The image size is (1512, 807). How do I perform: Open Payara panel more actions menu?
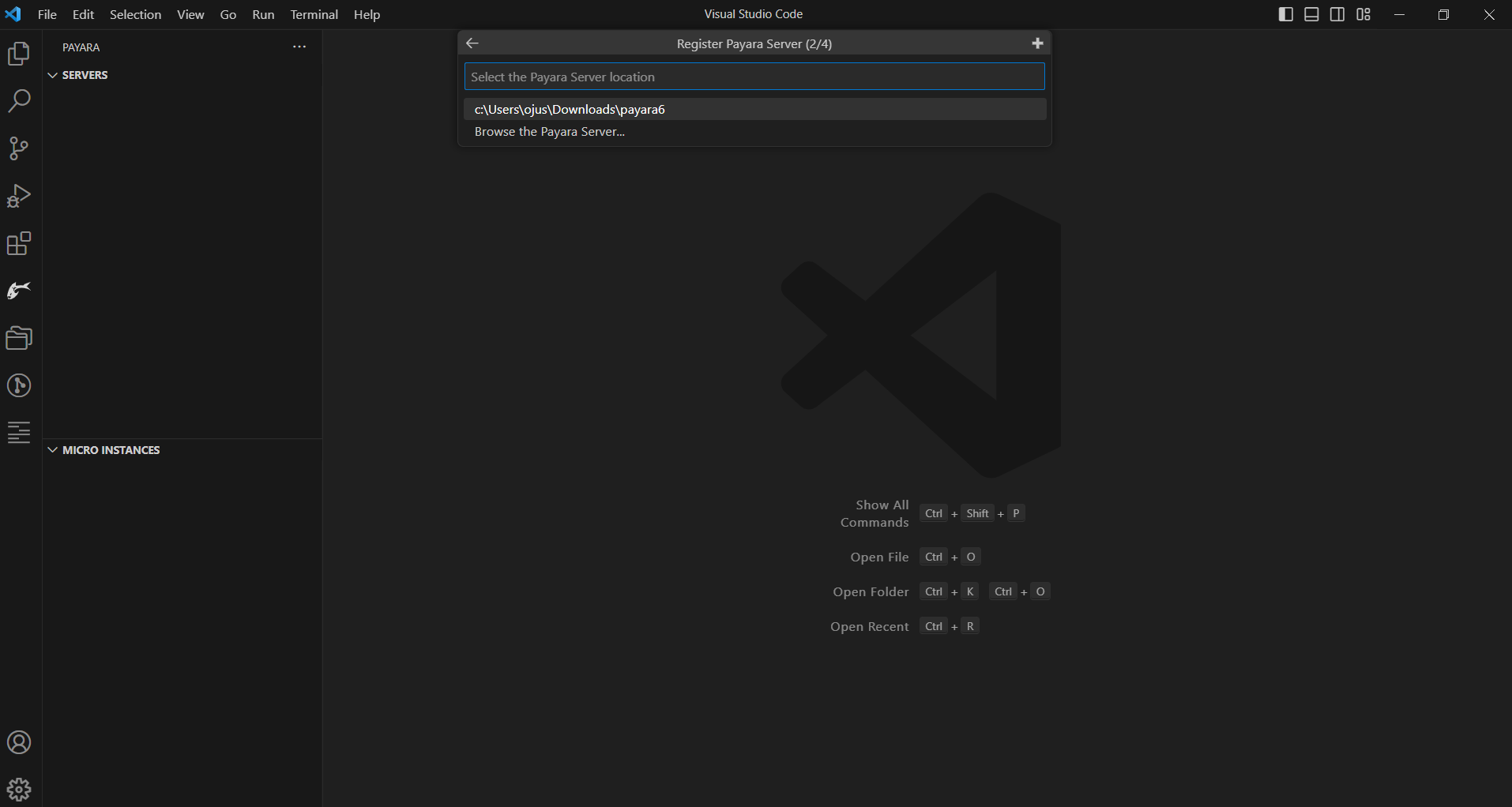pos(299,47)
